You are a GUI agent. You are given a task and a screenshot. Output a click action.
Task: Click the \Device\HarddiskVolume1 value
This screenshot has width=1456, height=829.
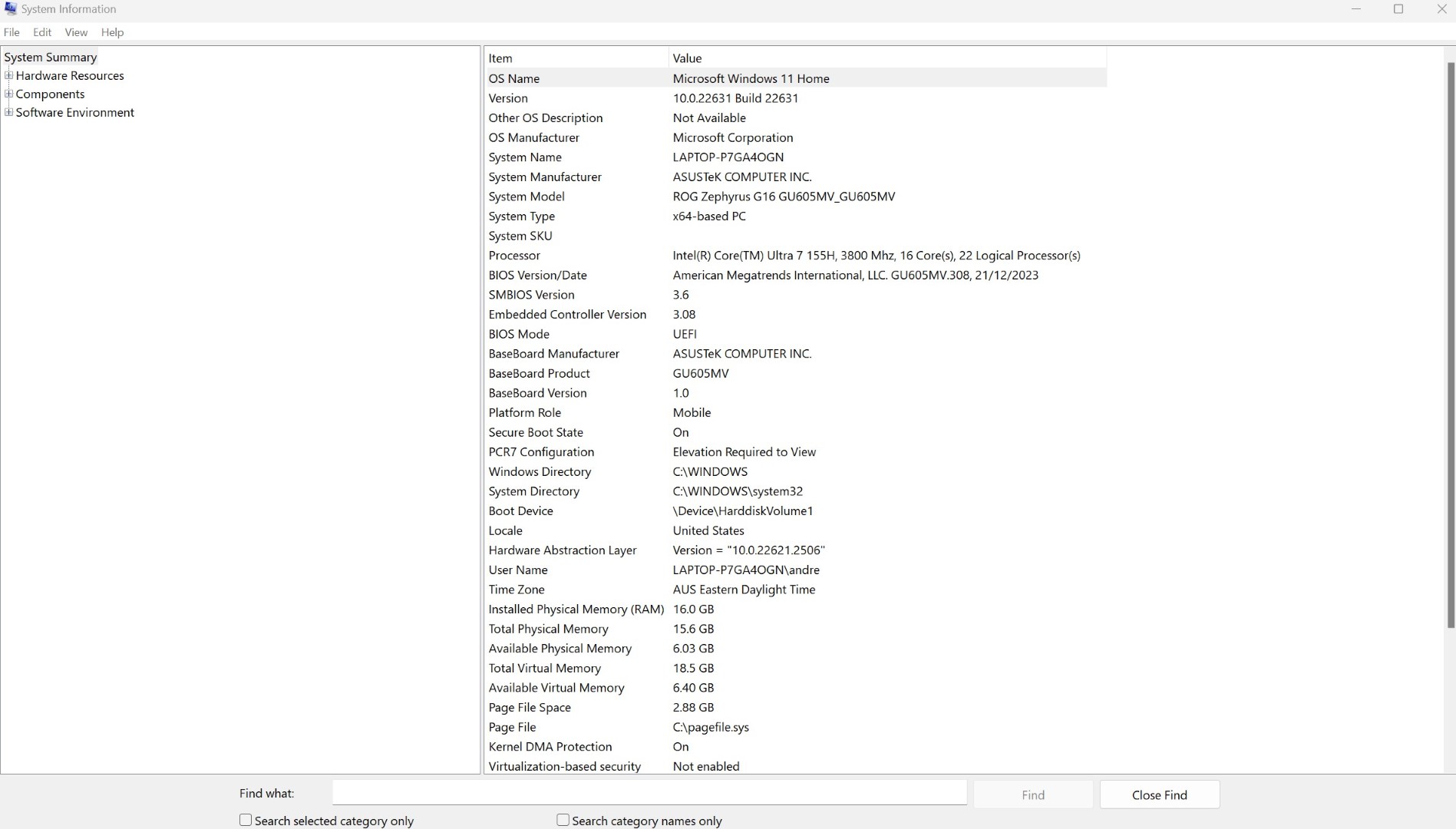pyautogui.click(x=742, y=511)
